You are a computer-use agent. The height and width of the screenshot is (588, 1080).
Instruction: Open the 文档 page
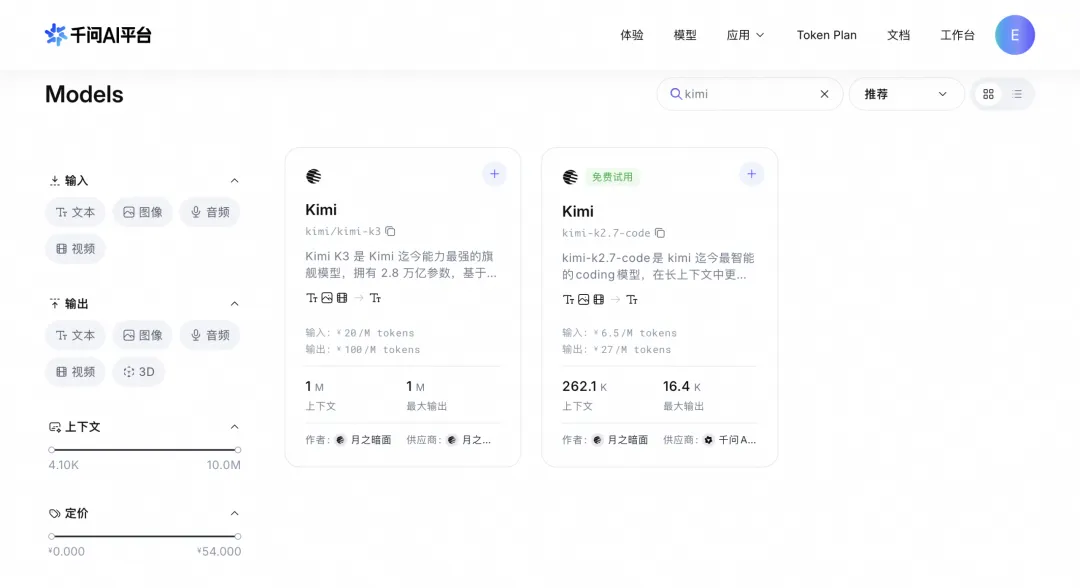898,35
